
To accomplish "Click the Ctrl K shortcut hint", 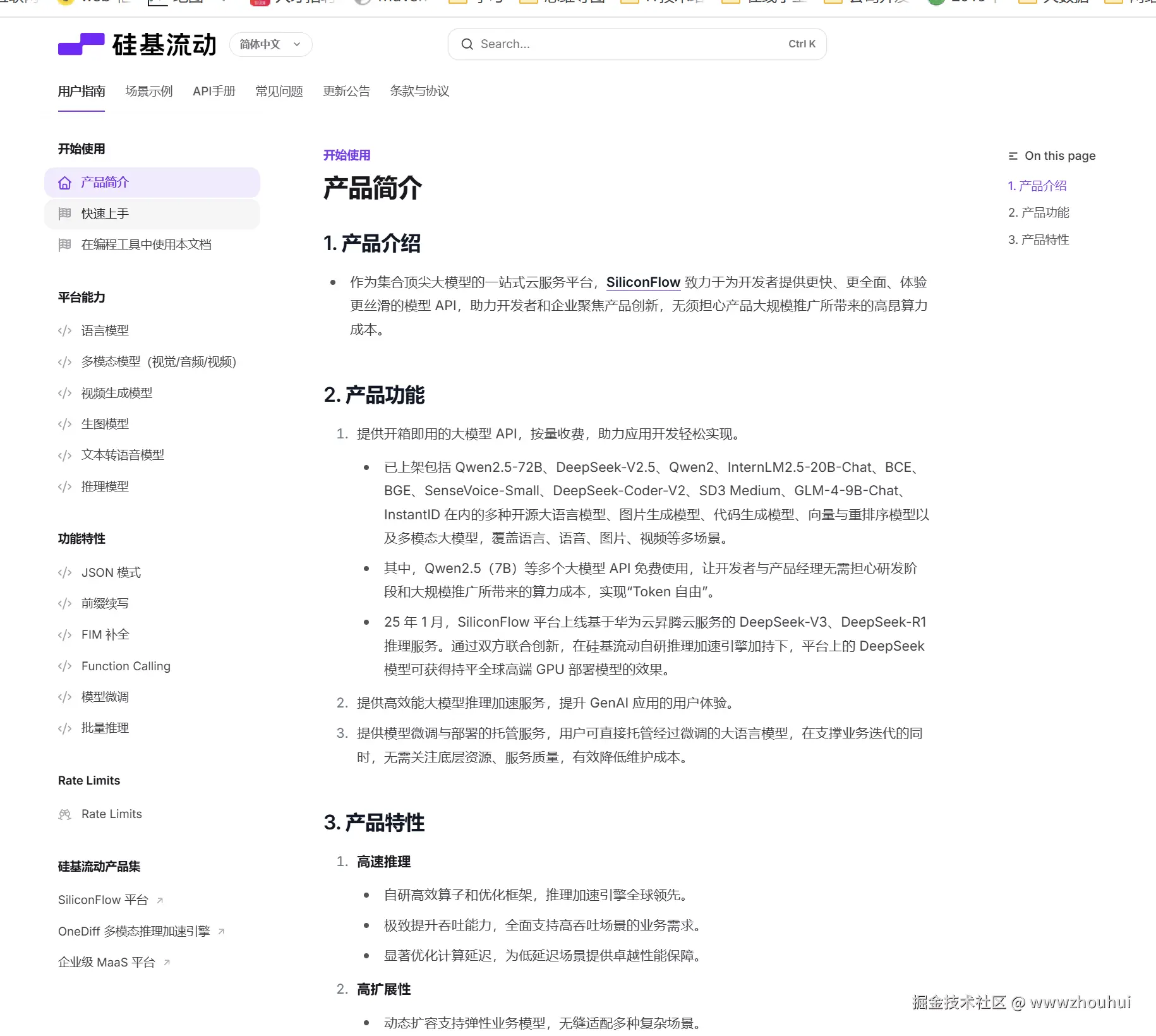I will tap(802, 44).
